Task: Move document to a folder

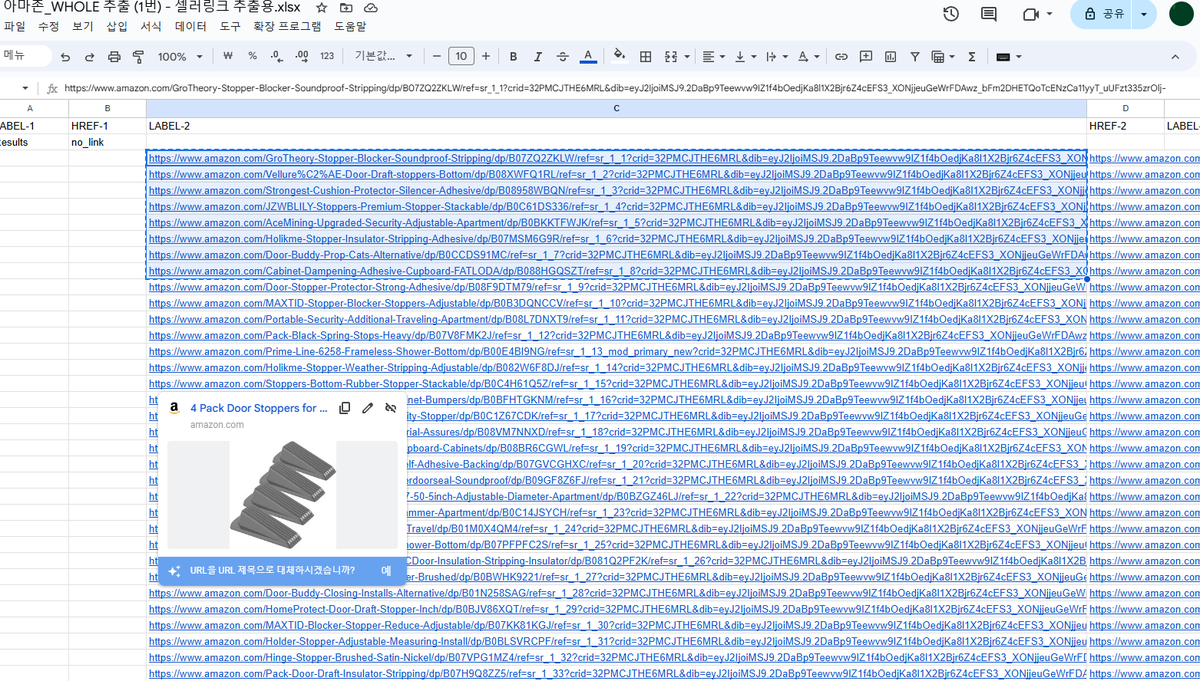Action: [x=347, y=8]
